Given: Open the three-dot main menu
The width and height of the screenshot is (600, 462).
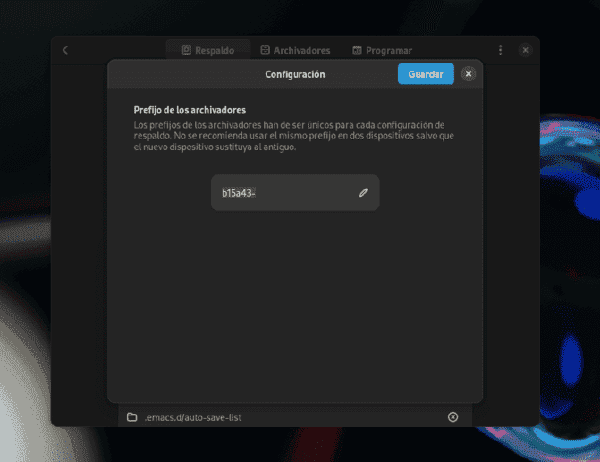Looking at the screenshot, I should pyautogui.click(x=501, y=50).
